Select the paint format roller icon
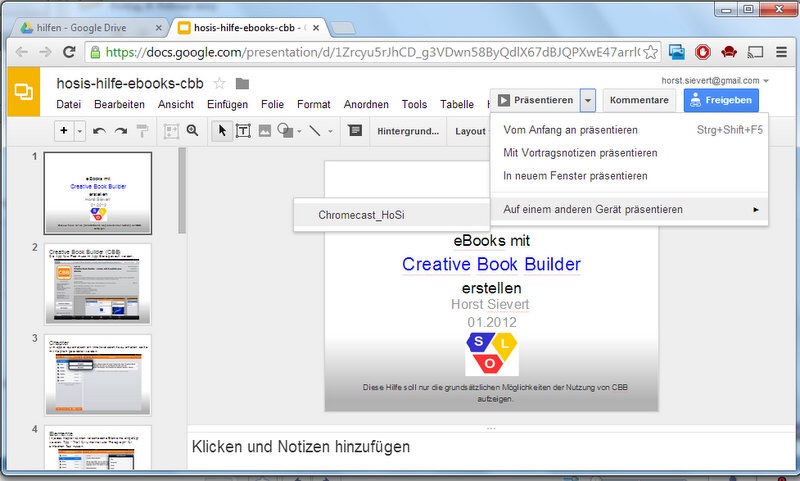 pos(142,131)
